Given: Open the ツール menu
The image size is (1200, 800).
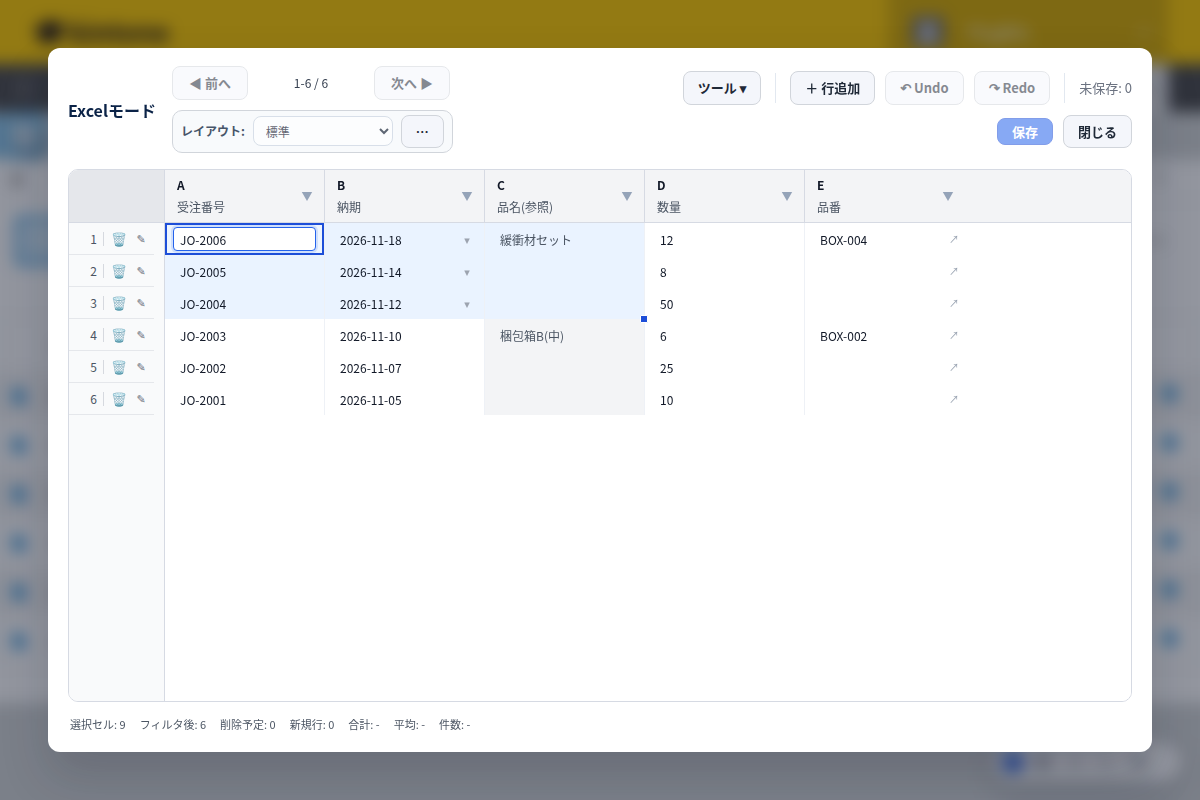Looking at the screenshot, I should (722, 88).
